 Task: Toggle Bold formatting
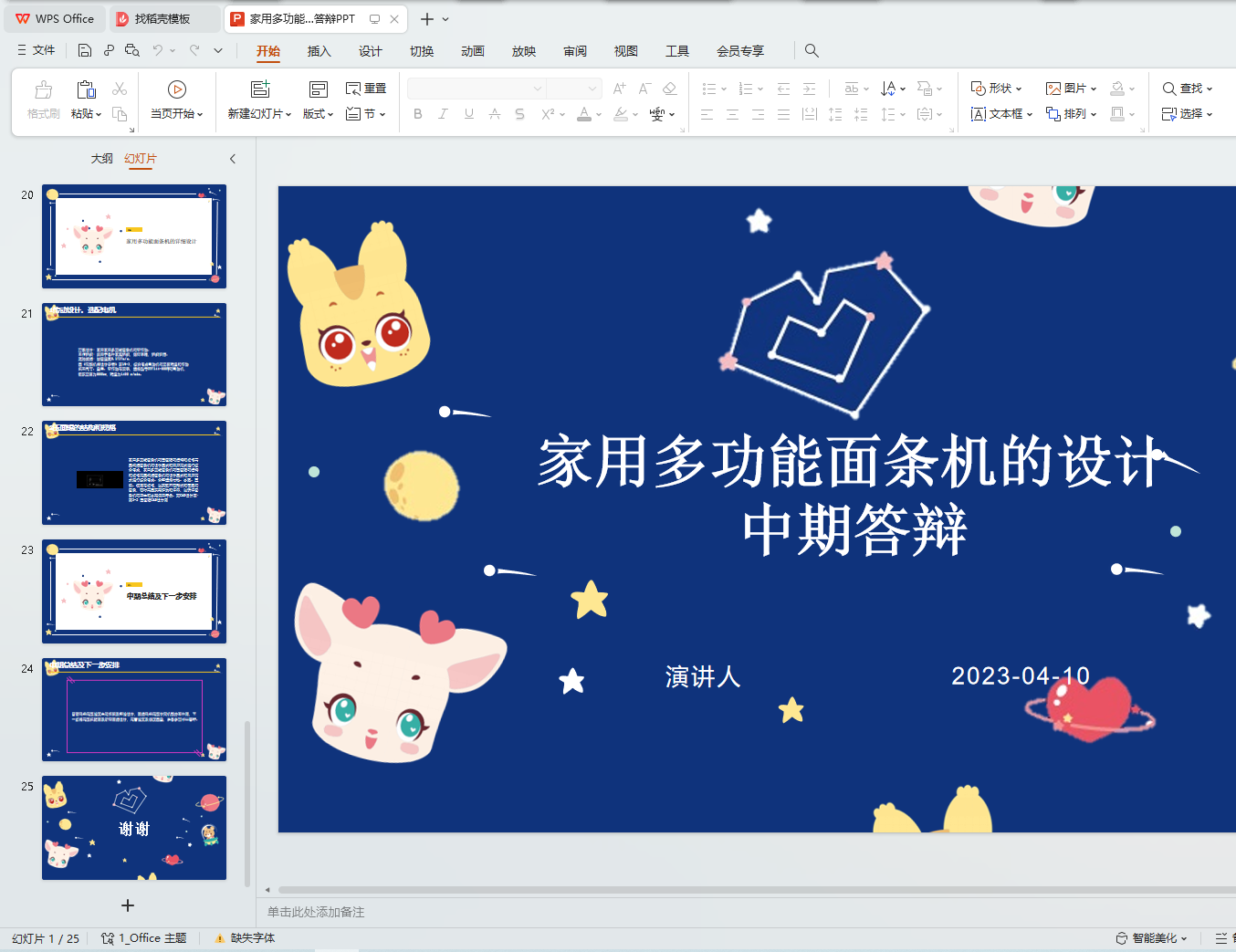[x=418, y=114]
